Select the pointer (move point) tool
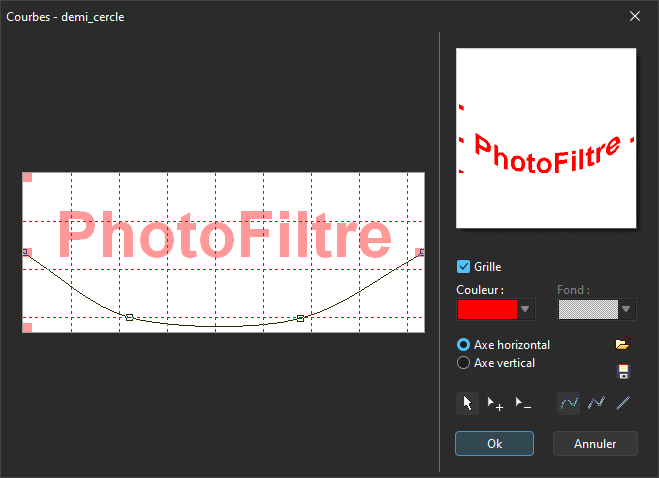659x478 pixels. 467,403
